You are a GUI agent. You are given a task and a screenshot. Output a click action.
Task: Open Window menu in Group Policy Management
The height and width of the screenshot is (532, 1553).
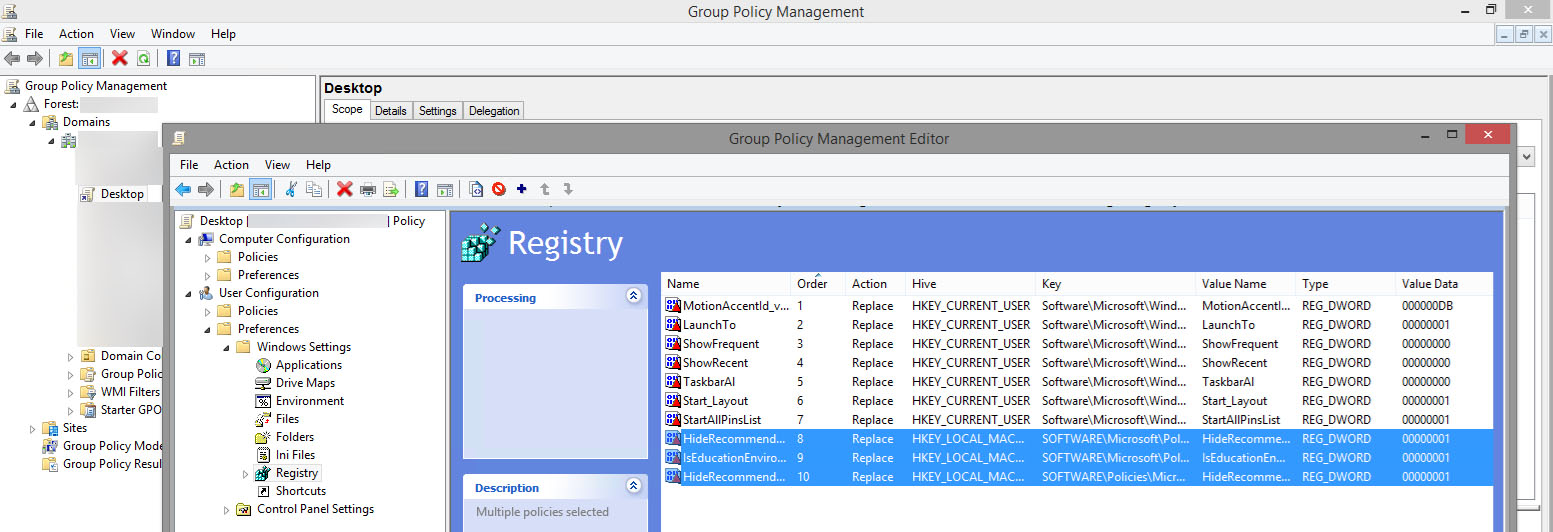[172, 34]
